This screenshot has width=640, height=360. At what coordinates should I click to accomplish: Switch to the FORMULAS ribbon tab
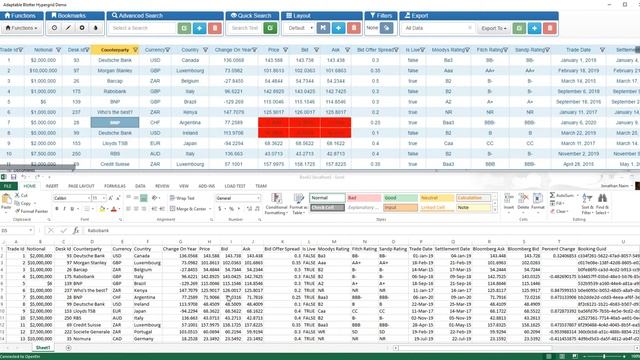tap(115, 186)
